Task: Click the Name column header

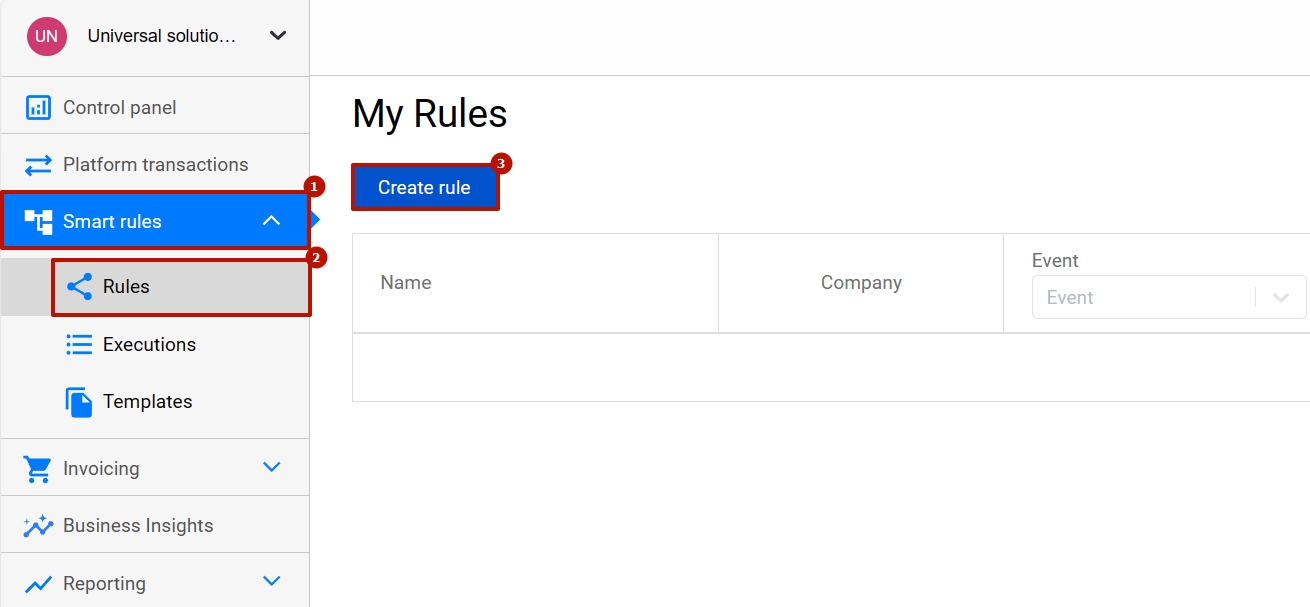Action: pos(406,283)
